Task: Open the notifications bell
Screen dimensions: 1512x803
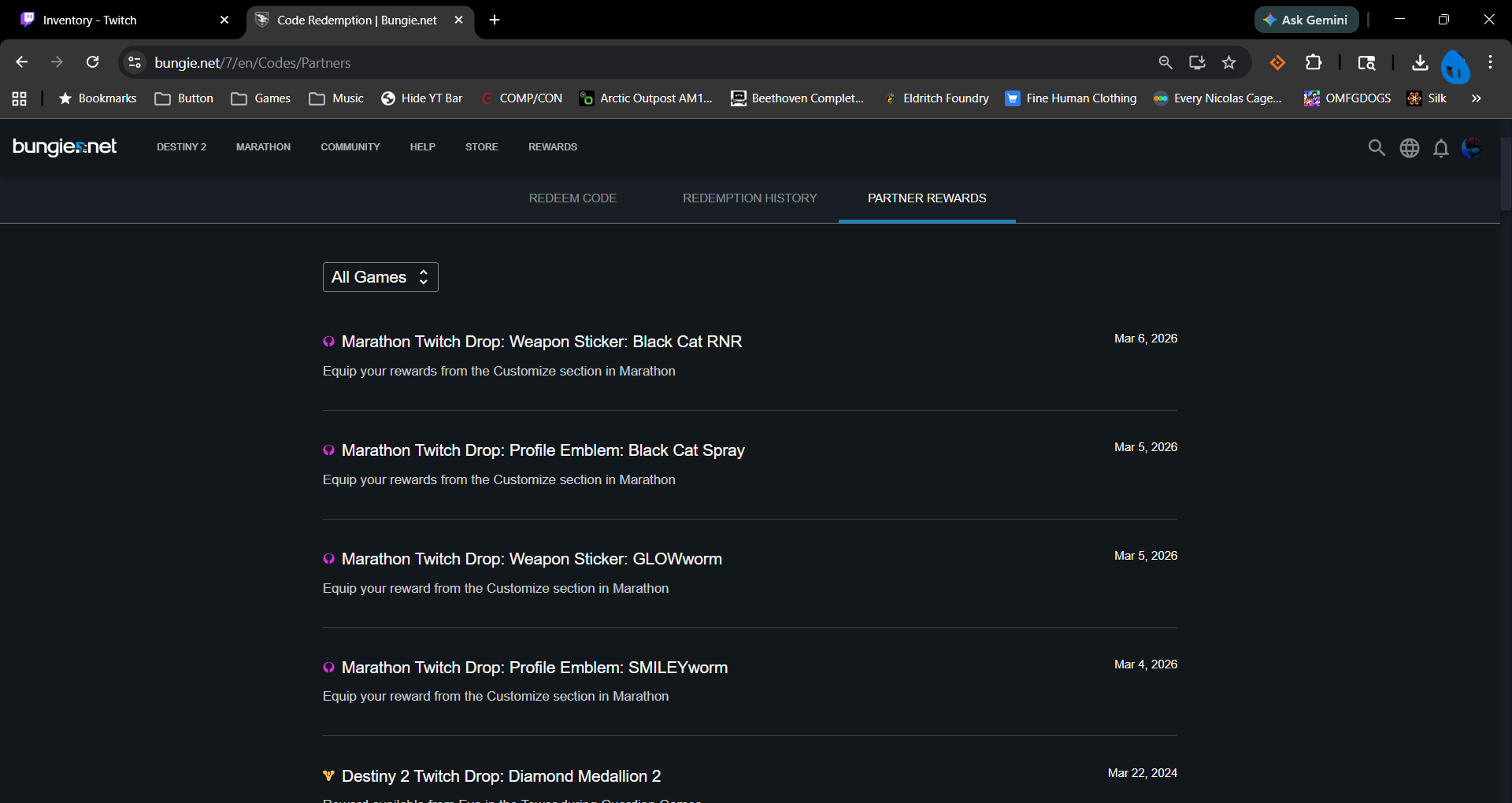Action: (1440, 148)
